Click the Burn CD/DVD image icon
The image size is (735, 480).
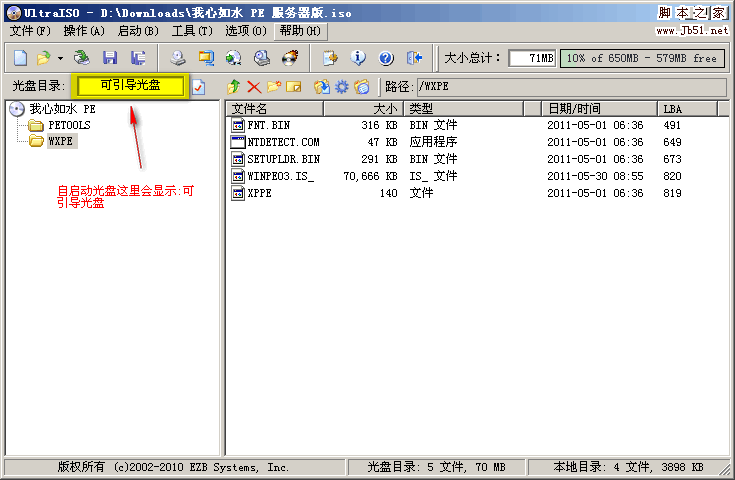pos(290,58)
